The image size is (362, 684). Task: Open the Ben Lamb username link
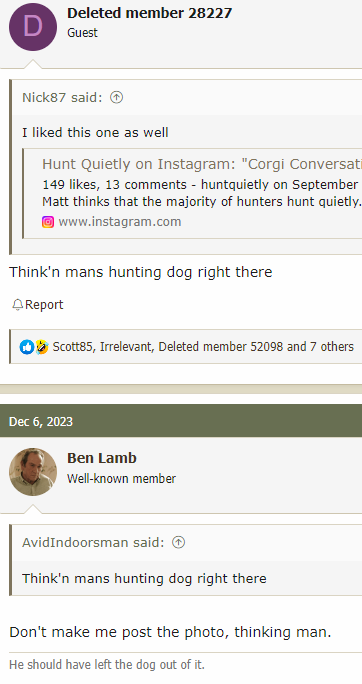[102, 458]
